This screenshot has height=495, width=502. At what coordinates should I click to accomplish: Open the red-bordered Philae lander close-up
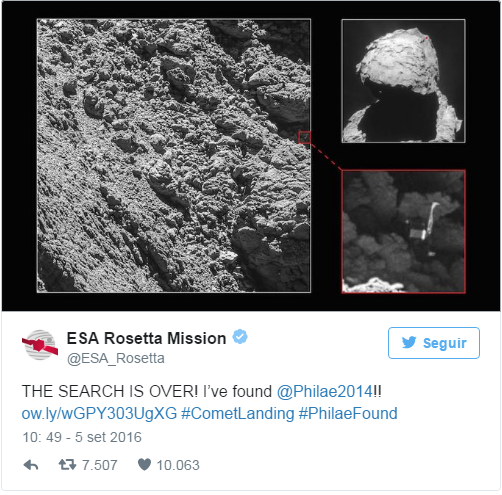point(403,232)
